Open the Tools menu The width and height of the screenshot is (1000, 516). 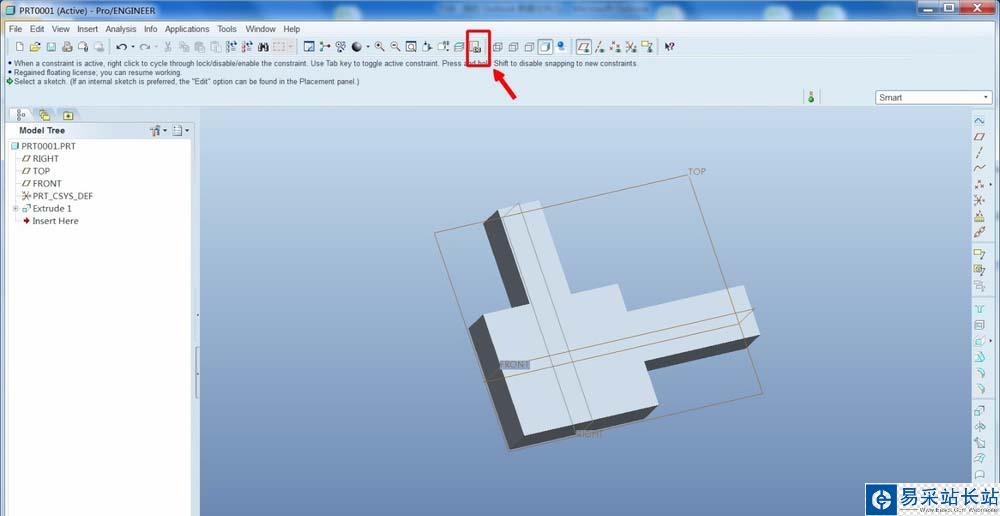(226, 29)
